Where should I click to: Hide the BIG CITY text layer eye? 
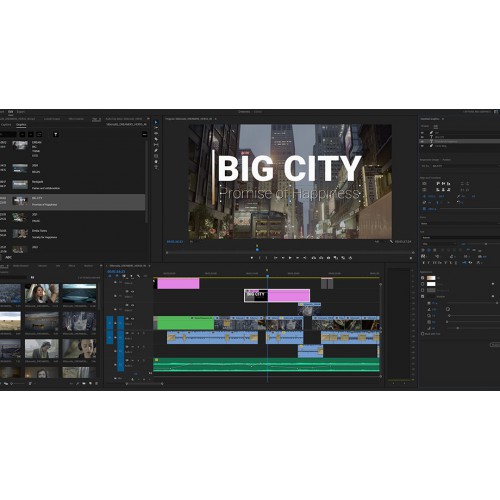point(422,137)
